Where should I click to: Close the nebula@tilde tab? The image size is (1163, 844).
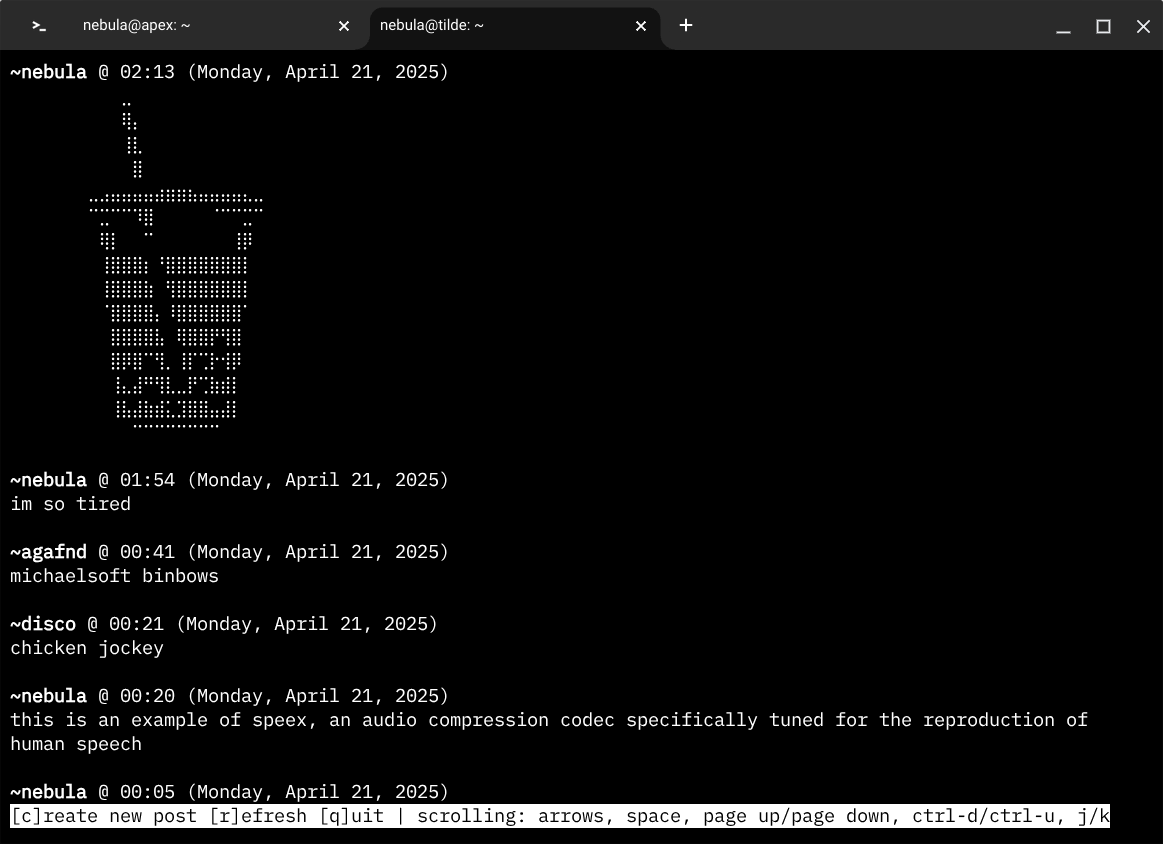coord(641,26)
